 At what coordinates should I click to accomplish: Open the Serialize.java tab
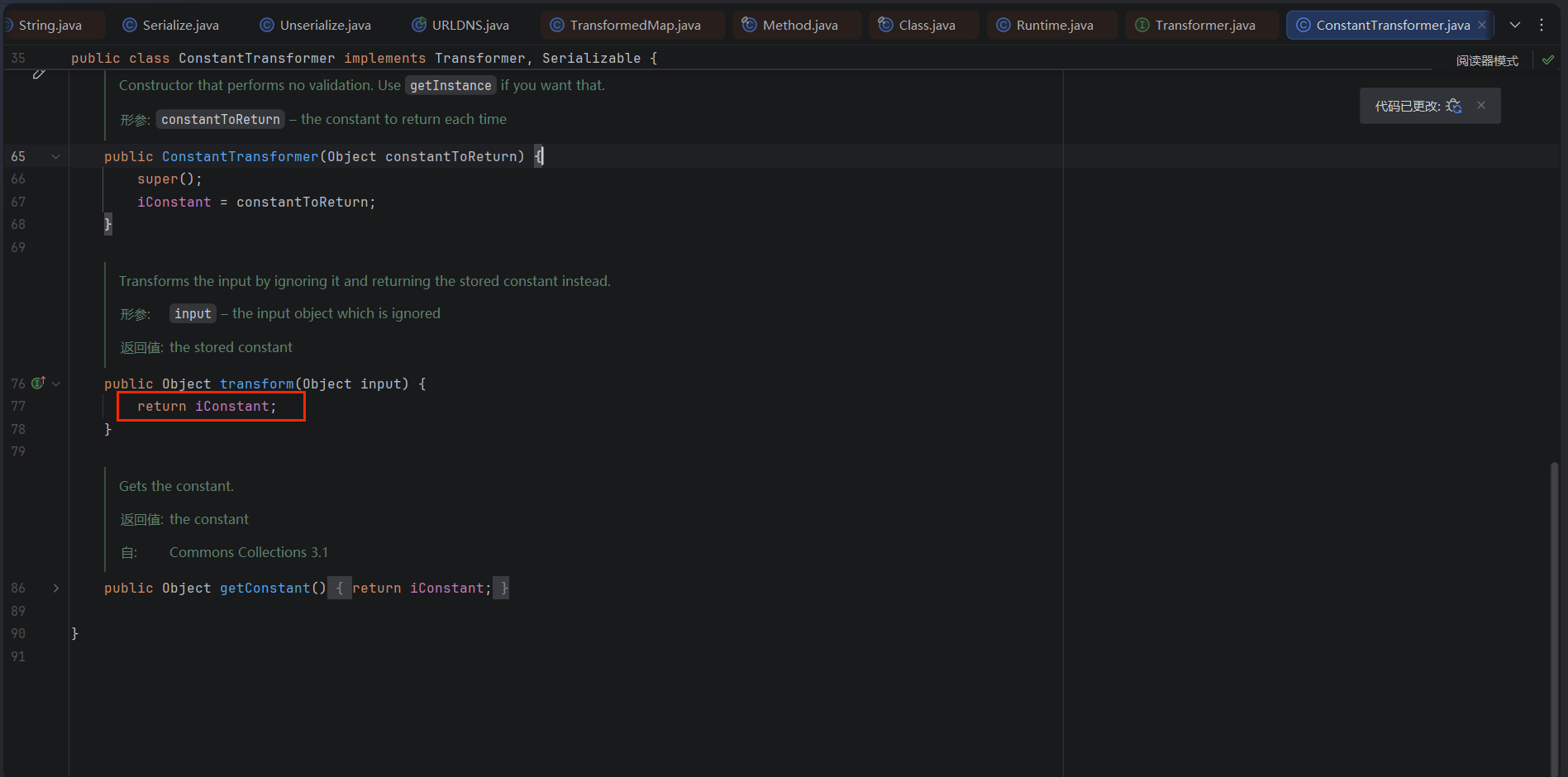point(171,26)
